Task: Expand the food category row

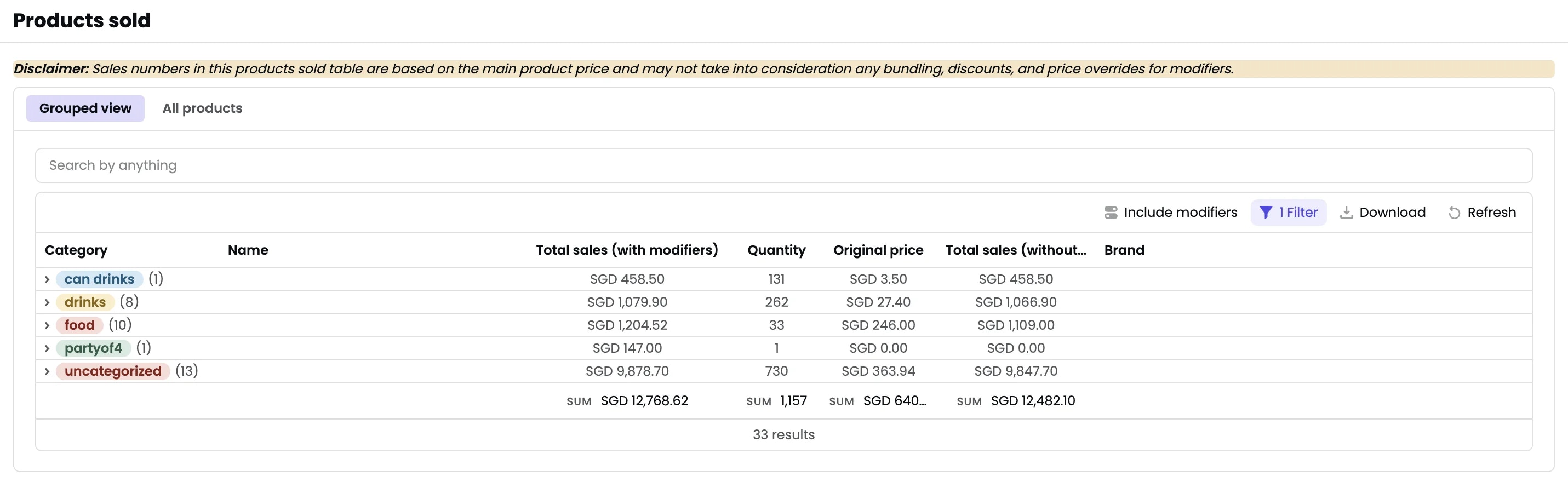Action: pos(47,325)
